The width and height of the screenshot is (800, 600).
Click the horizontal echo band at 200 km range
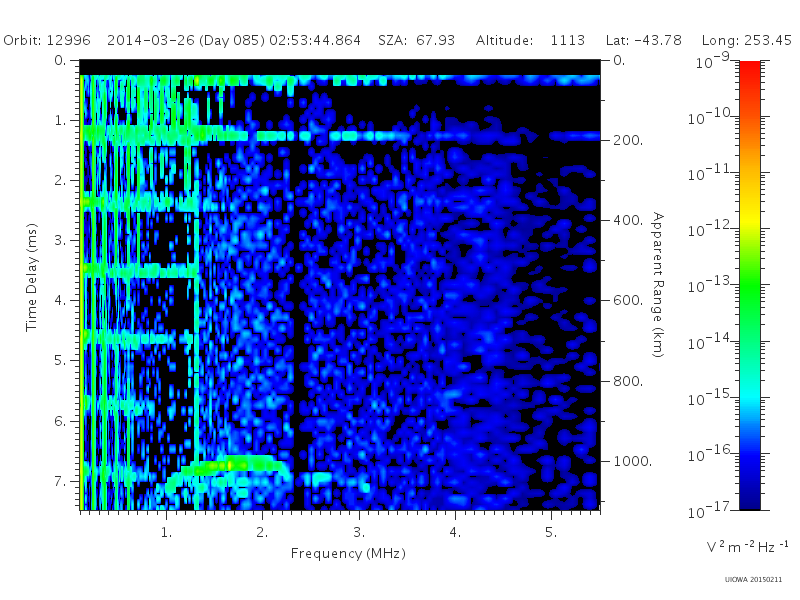point(342,136)
